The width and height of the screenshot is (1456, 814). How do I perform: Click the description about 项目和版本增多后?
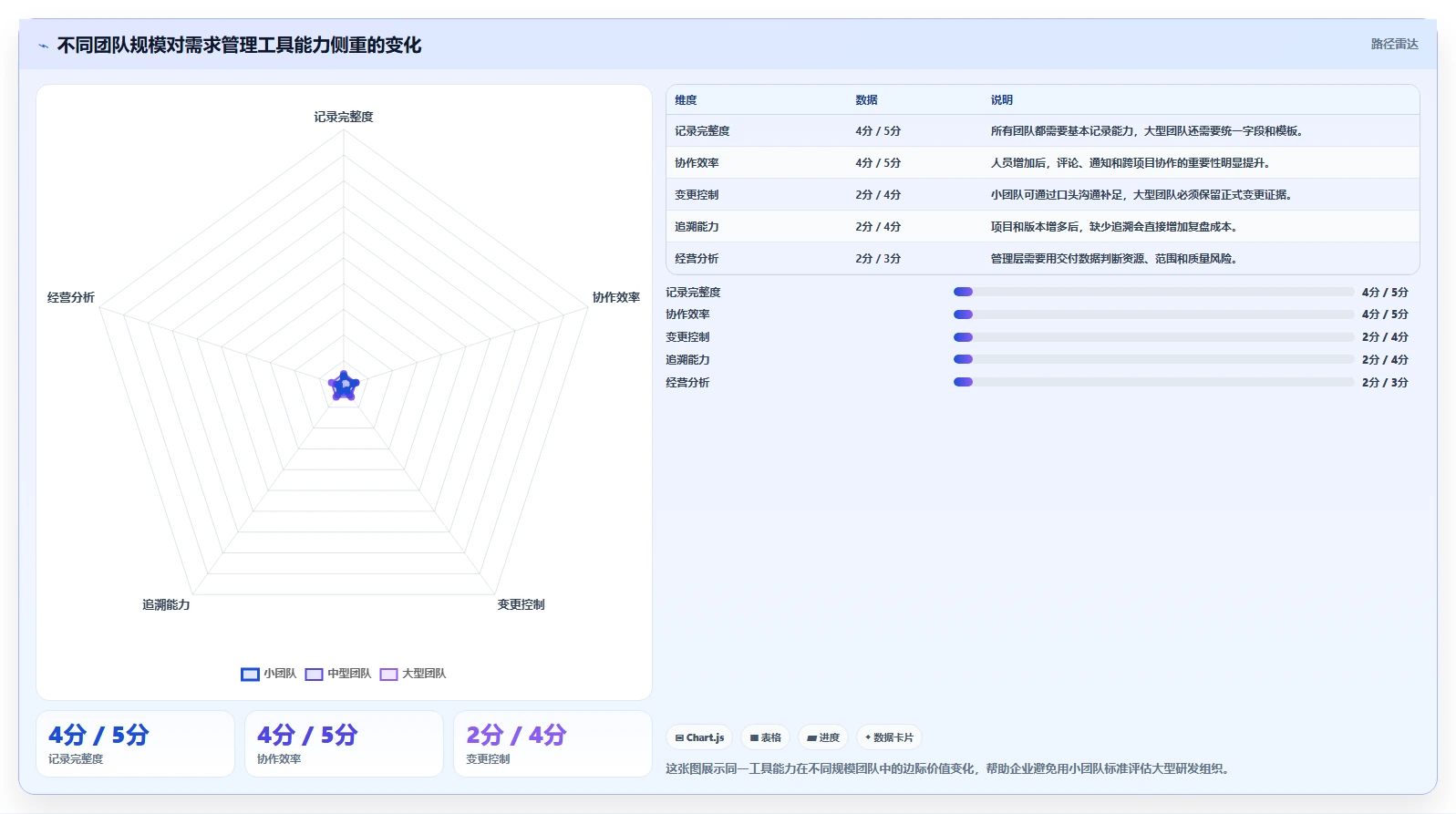coord(1114,227)
